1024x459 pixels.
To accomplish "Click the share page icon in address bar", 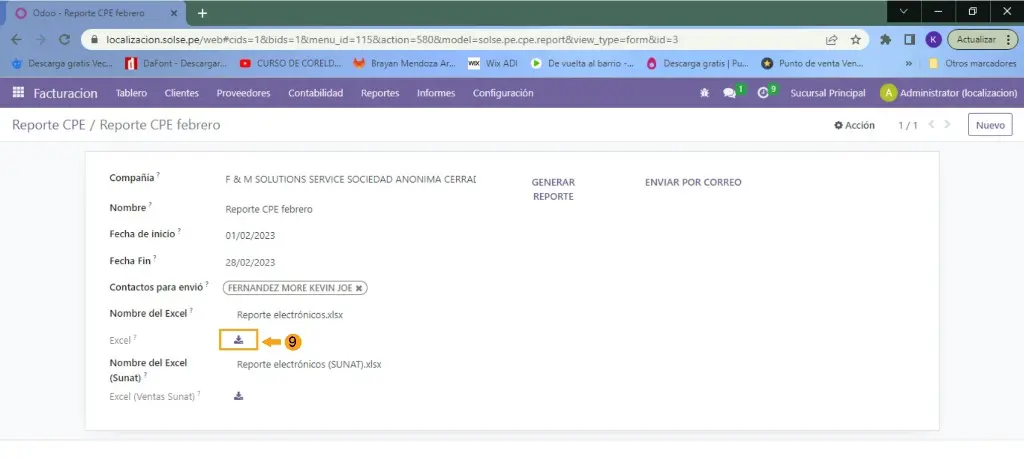I will click(x=831, y=40).
